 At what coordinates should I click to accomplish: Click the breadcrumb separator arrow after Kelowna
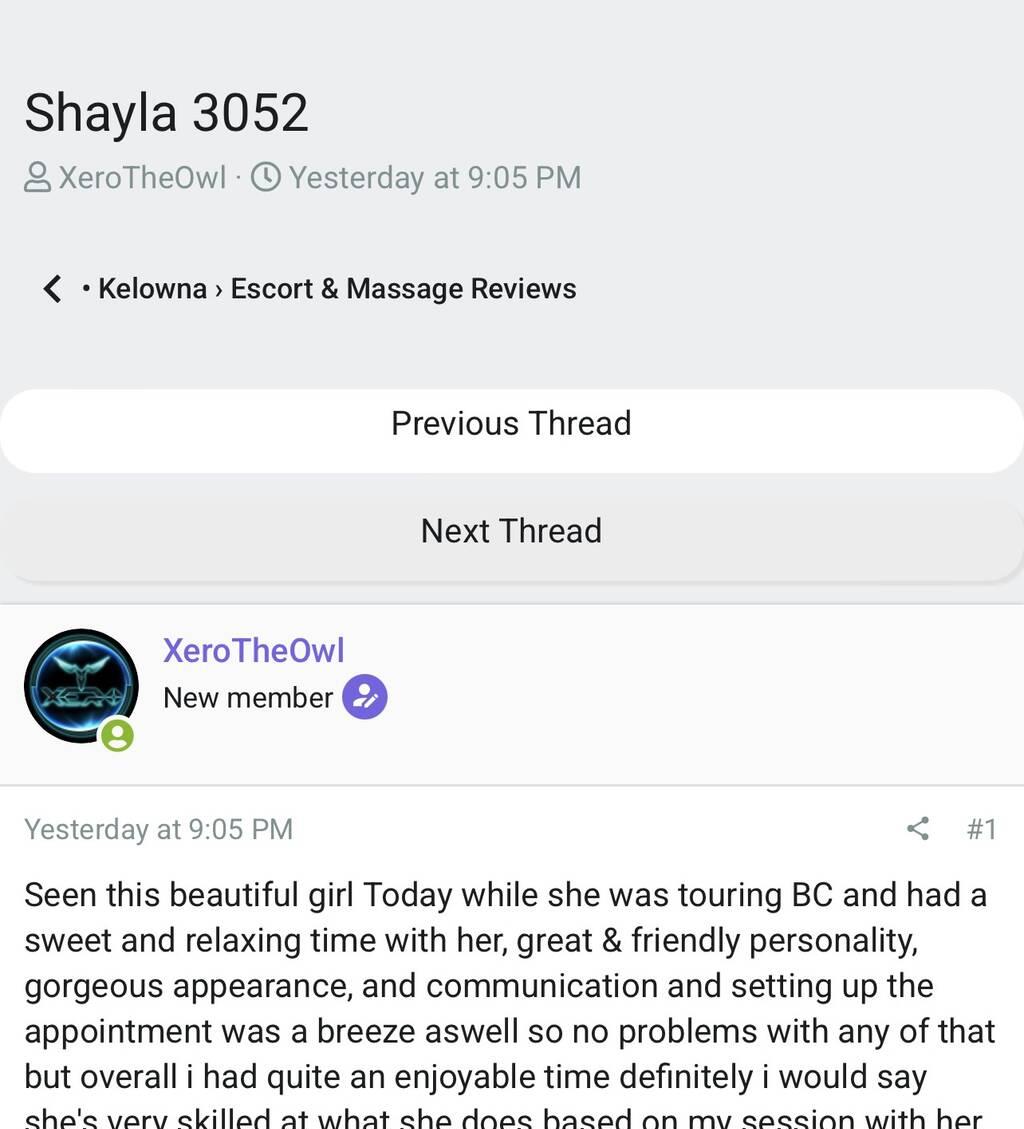[x=219, y=289]
